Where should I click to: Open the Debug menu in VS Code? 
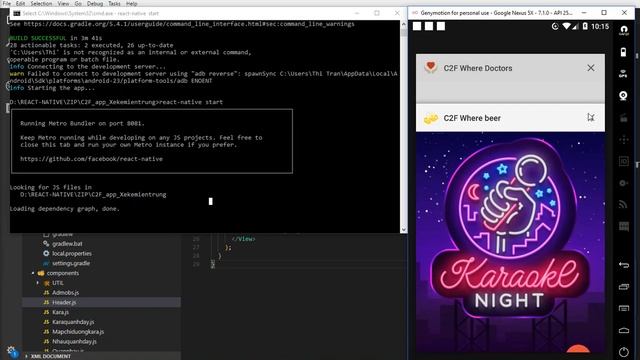tap(95, 3)
